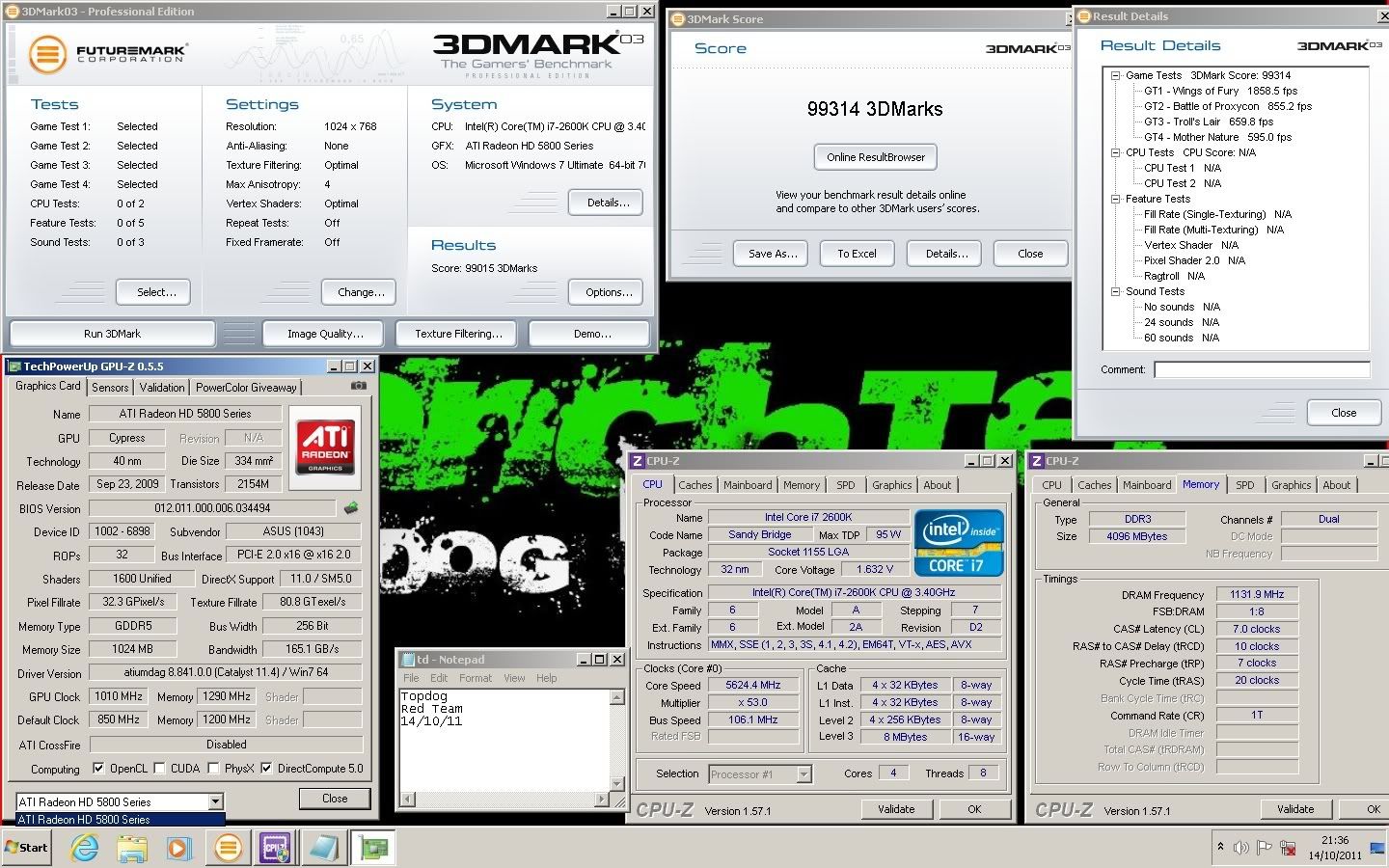Open the PowerColor Giveaway tab
This screenshot has height=868, width=1389.
pos(246,387)
